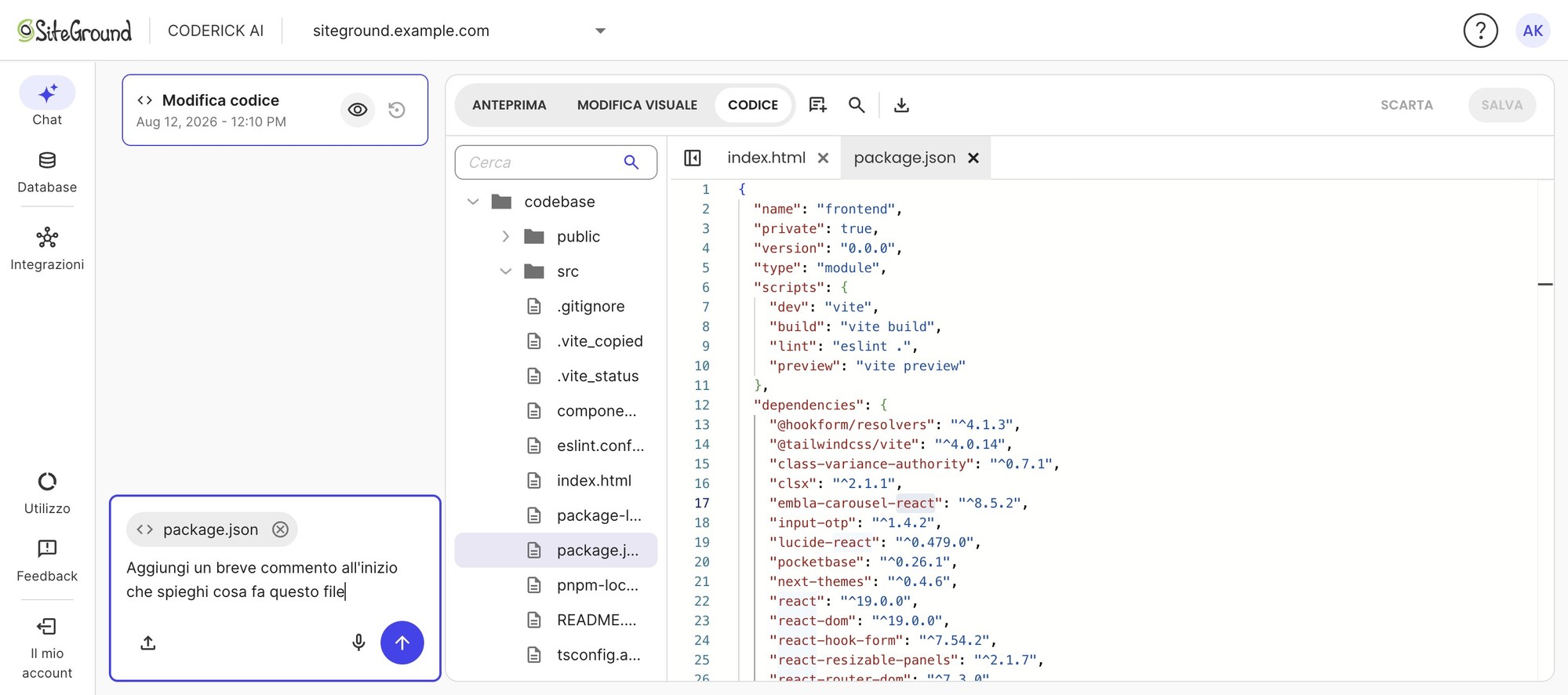Click the editor minimap scrollbar marker

[x=1545, y=284]
